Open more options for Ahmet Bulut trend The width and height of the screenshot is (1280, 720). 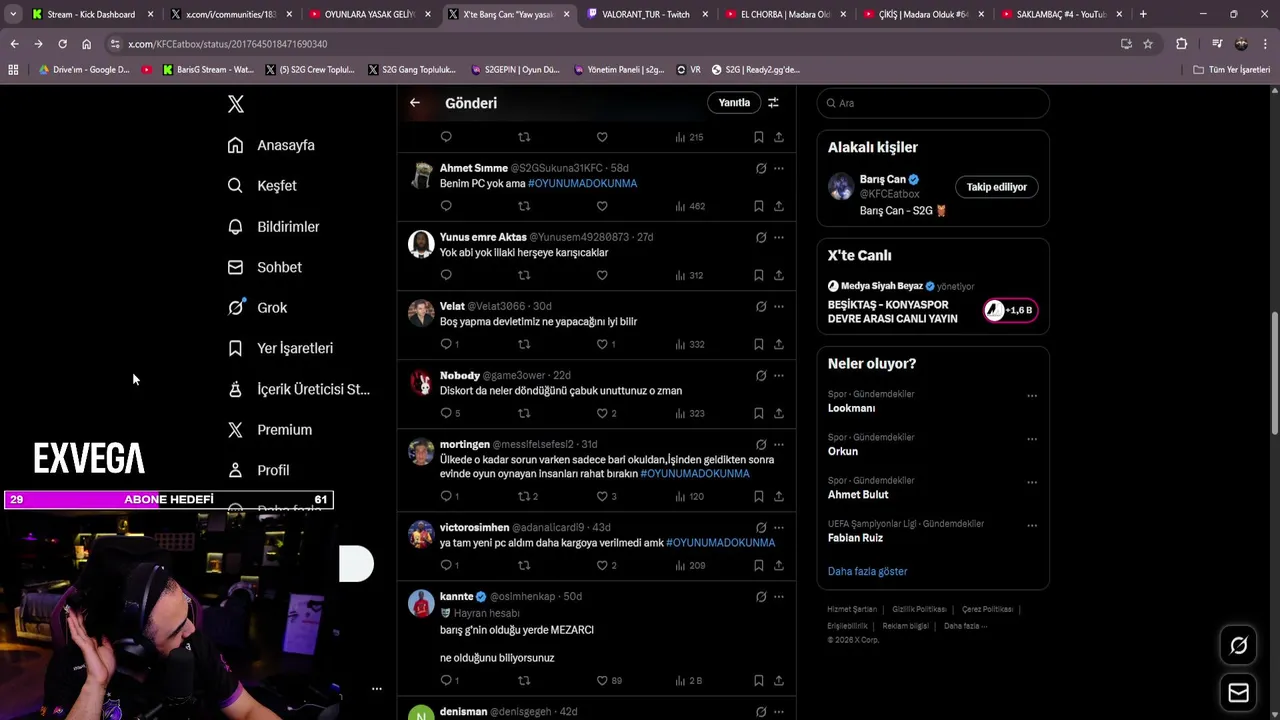pos(1032,482)
